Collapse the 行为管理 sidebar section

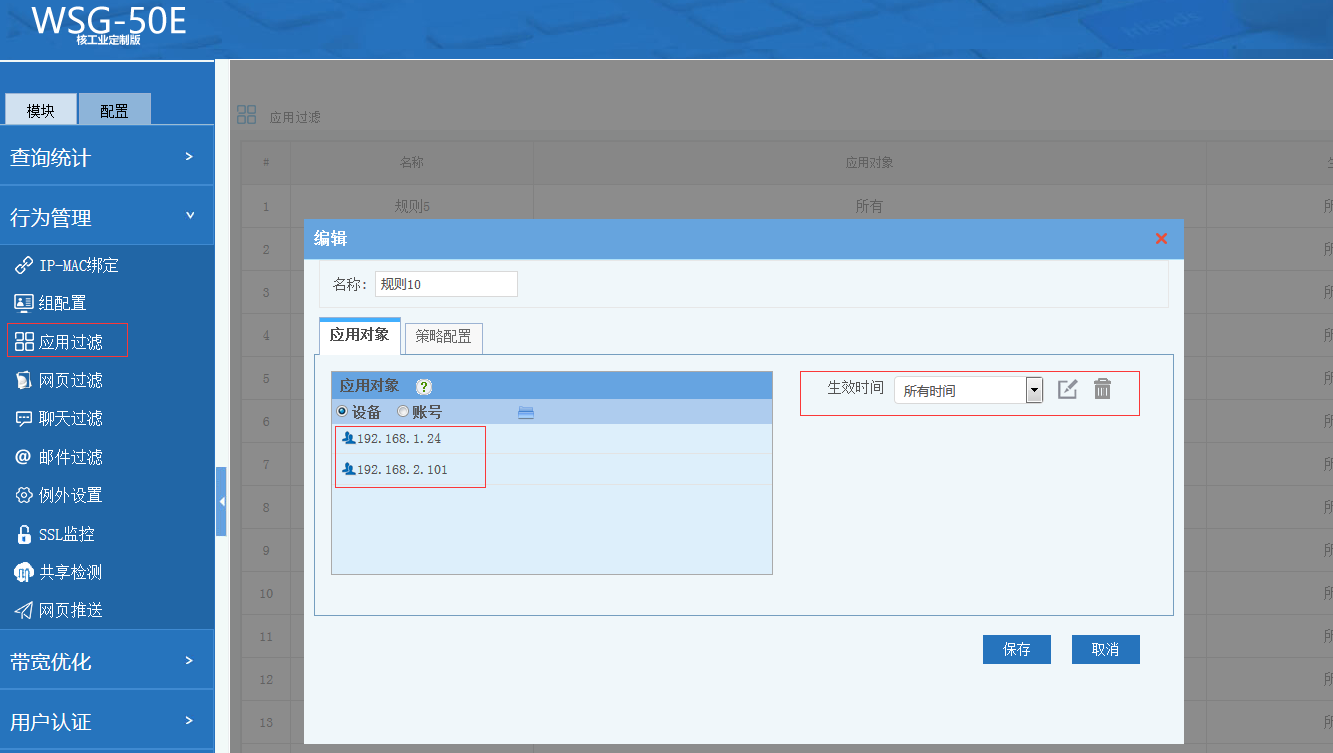[106, 217]
